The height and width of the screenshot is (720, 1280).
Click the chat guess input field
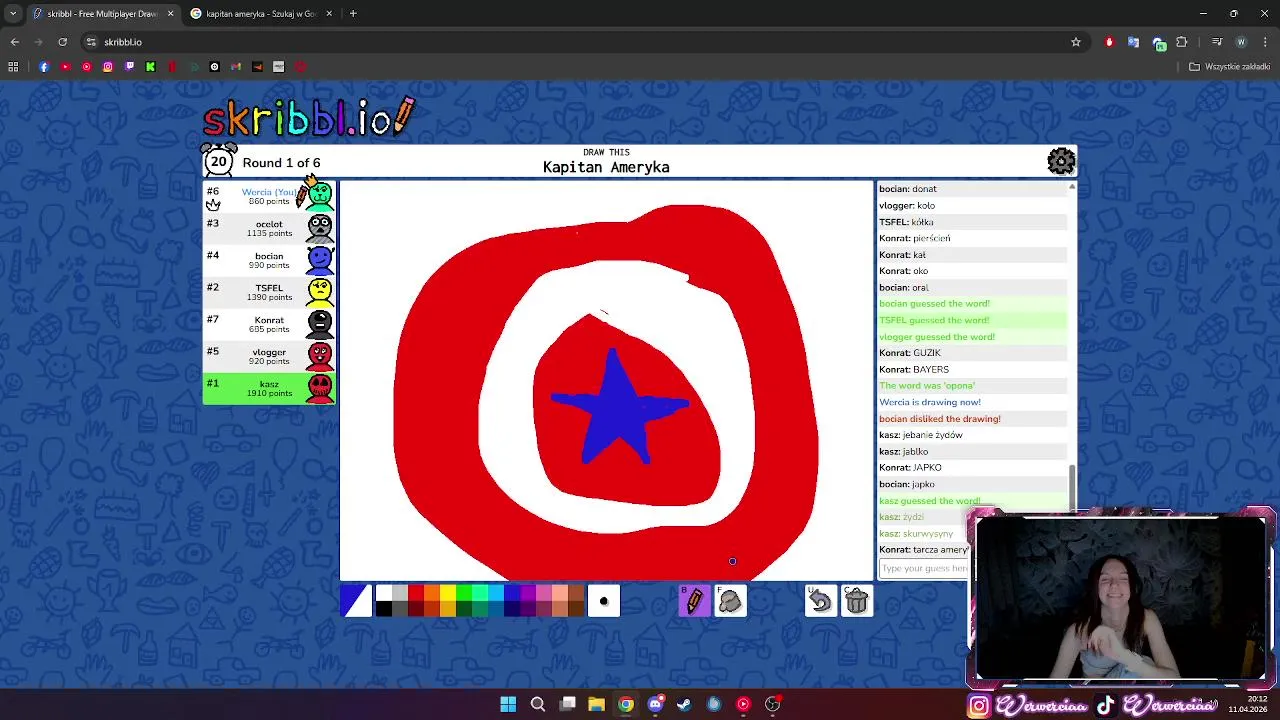point(923,568)
